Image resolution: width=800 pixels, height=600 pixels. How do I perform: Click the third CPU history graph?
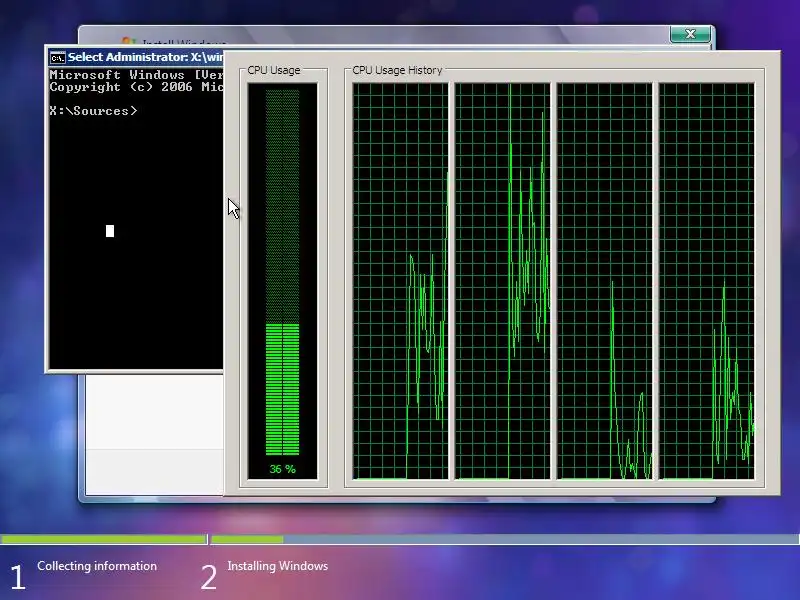coord(605,281)
